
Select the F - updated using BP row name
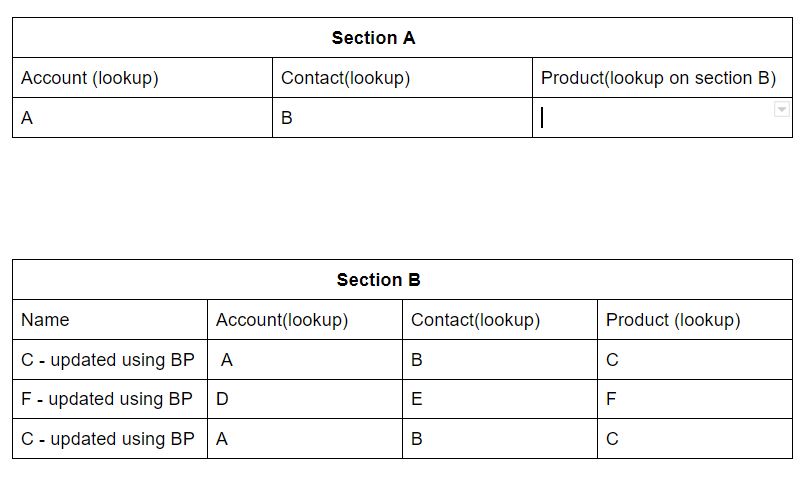pyautogui.click(x=106, y=399)
